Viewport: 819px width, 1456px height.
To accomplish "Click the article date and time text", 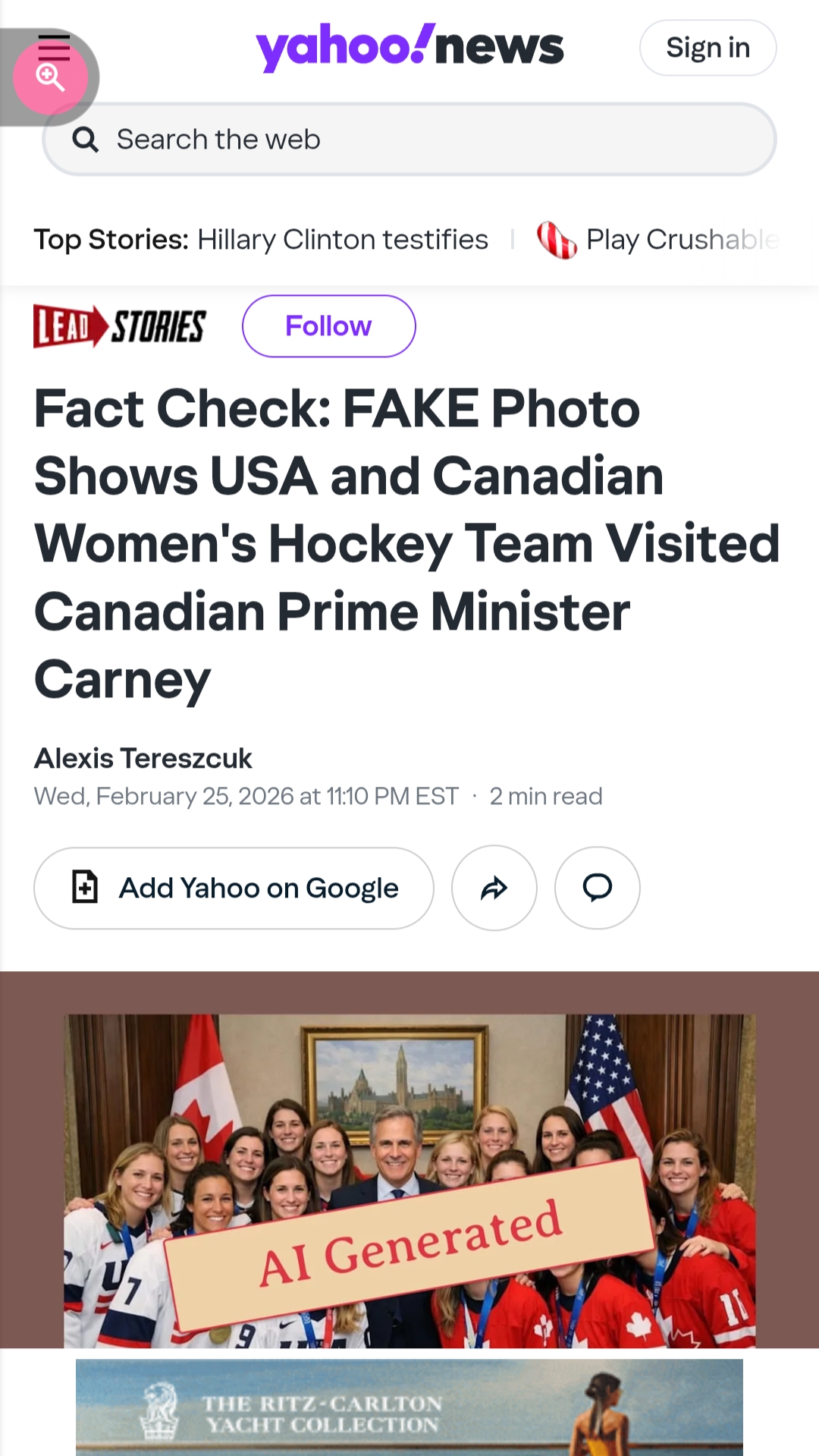I will point(246,796).
